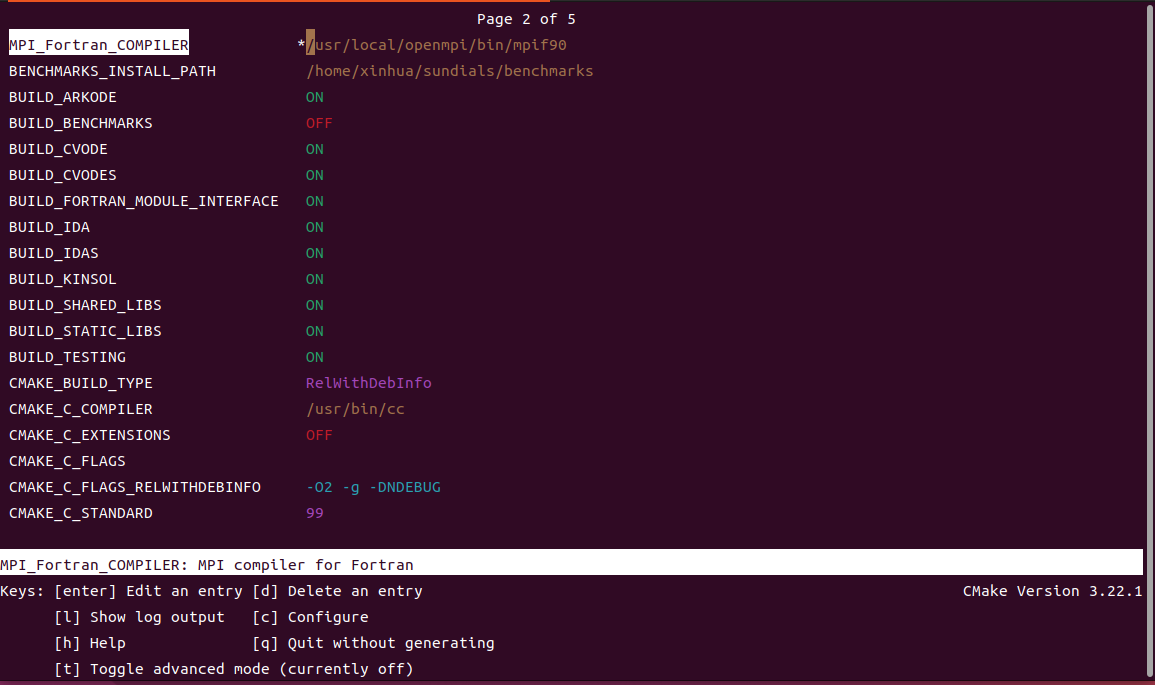This screenshot has height=685, width=1155.
Task: Toggle BUILD_IDA ON value
Action: pyautogui.click(x=315, y=228)
